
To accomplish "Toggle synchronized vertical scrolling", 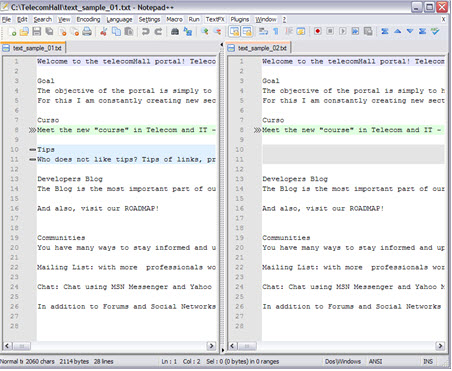I will point(234,32).
